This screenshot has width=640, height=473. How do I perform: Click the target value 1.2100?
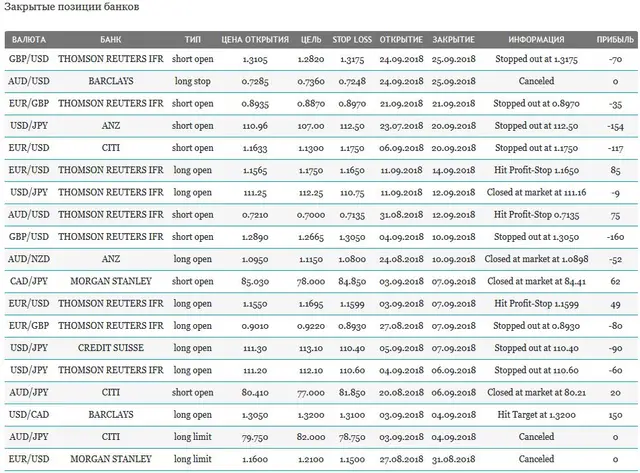311,460
